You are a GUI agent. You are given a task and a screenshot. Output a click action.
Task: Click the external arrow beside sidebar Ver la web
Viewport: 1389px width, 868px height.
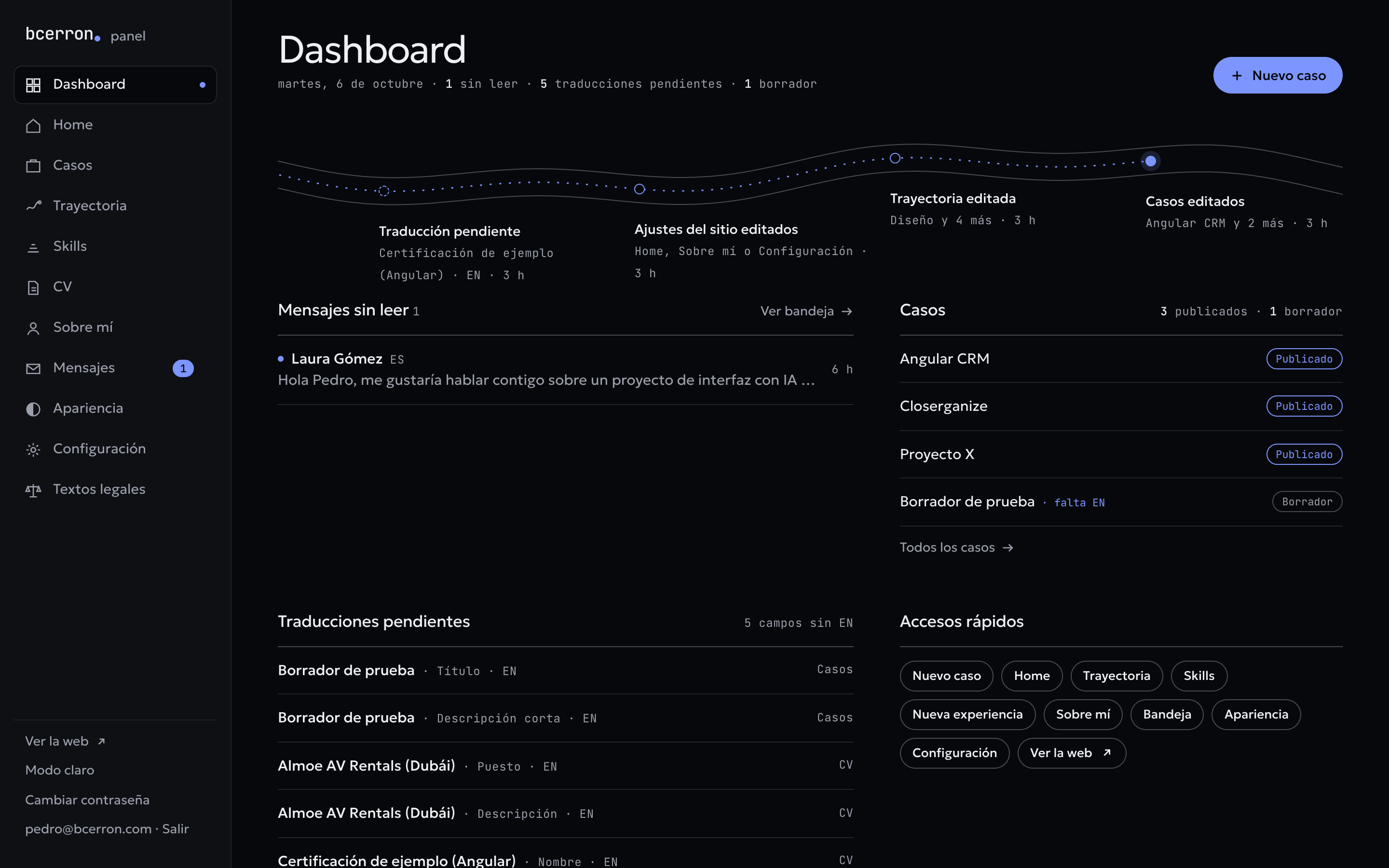101,741
